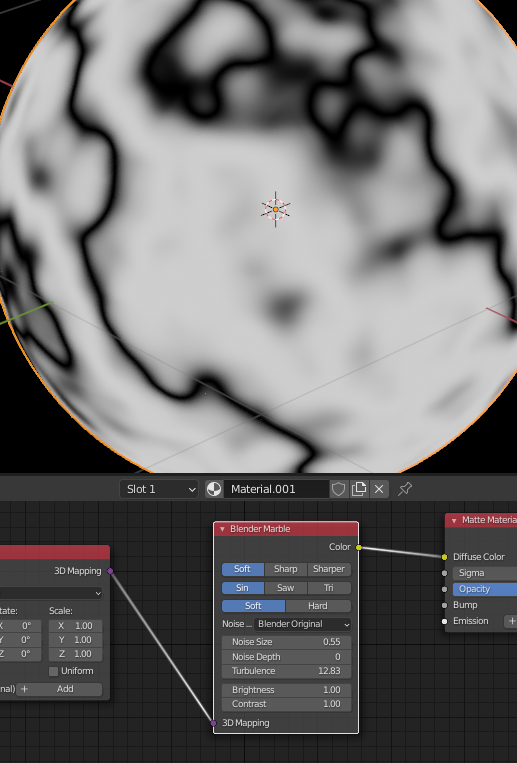The width and height of the screenshot is (517, 763).
Task: Click Scale Z field 1.00
Action: coord(76,654)
